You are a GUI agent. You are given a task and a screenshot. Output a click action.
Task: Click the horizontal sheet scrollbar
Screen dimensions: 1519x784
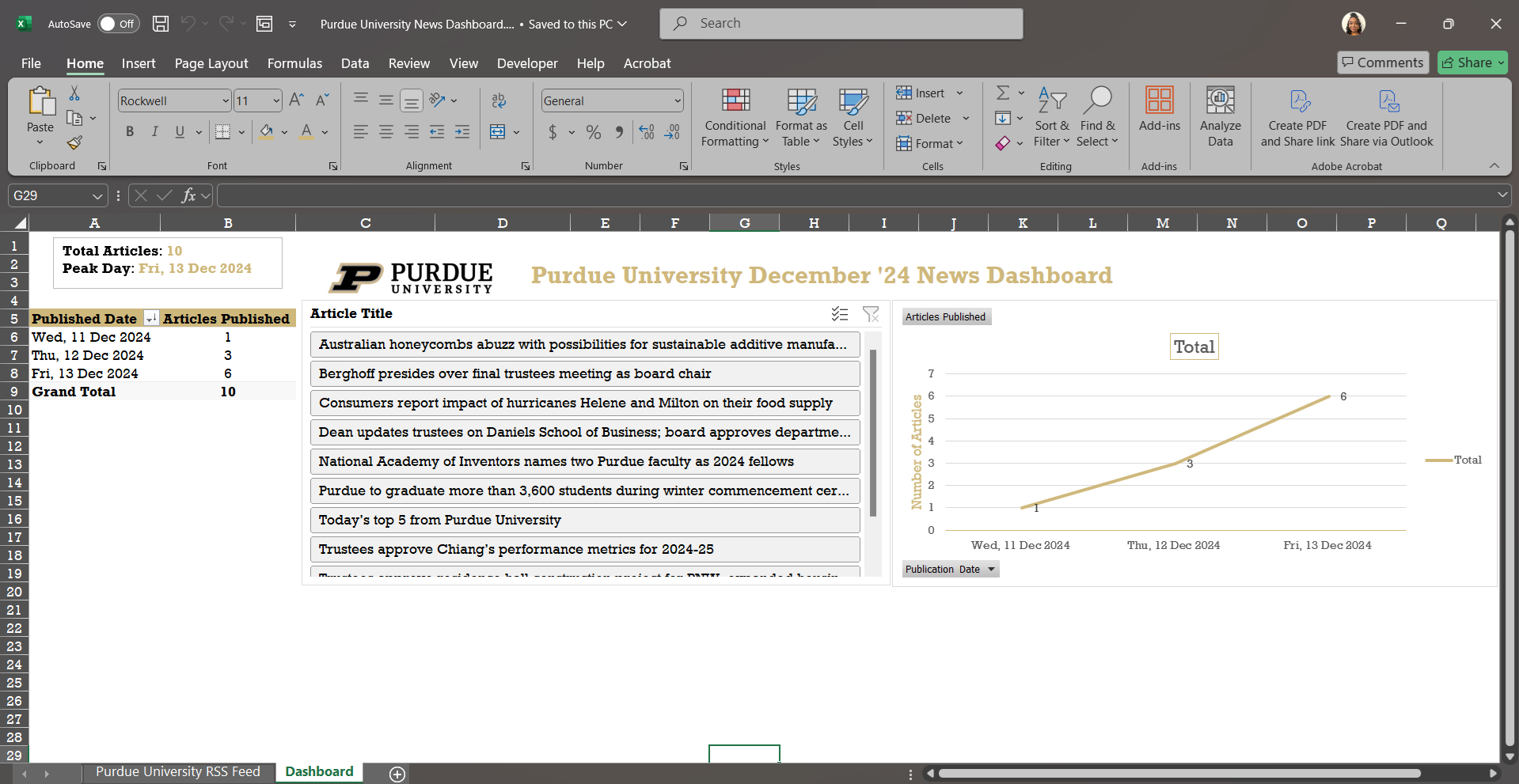1179,774
